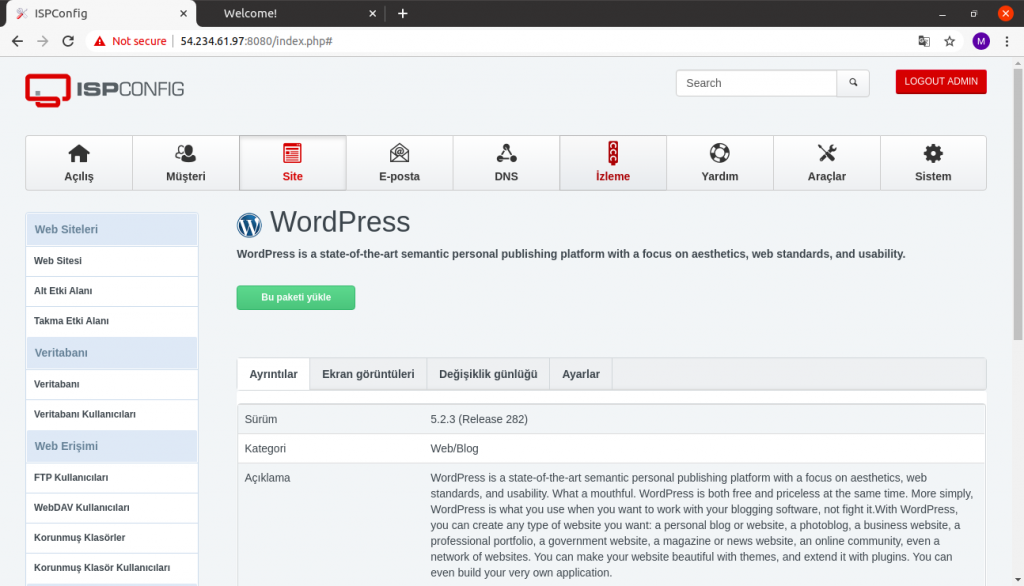Go back in browser history
The image size is (1024, 586).
pyautogui.click(x=18, y=41)
